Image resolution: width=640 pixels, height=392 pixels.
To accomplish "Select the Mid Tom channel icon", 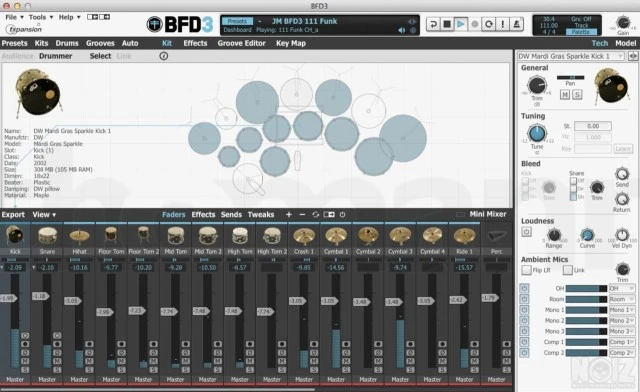I will pyautogui.click(x=176, y=236).
